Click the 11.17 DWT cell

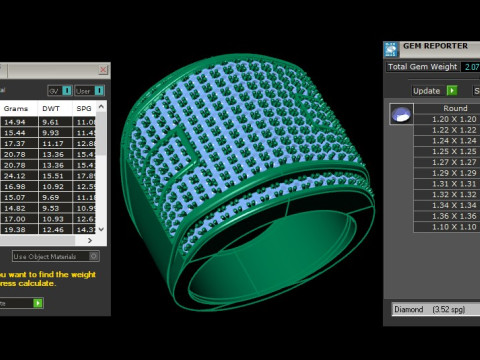(x=55, y=143)
